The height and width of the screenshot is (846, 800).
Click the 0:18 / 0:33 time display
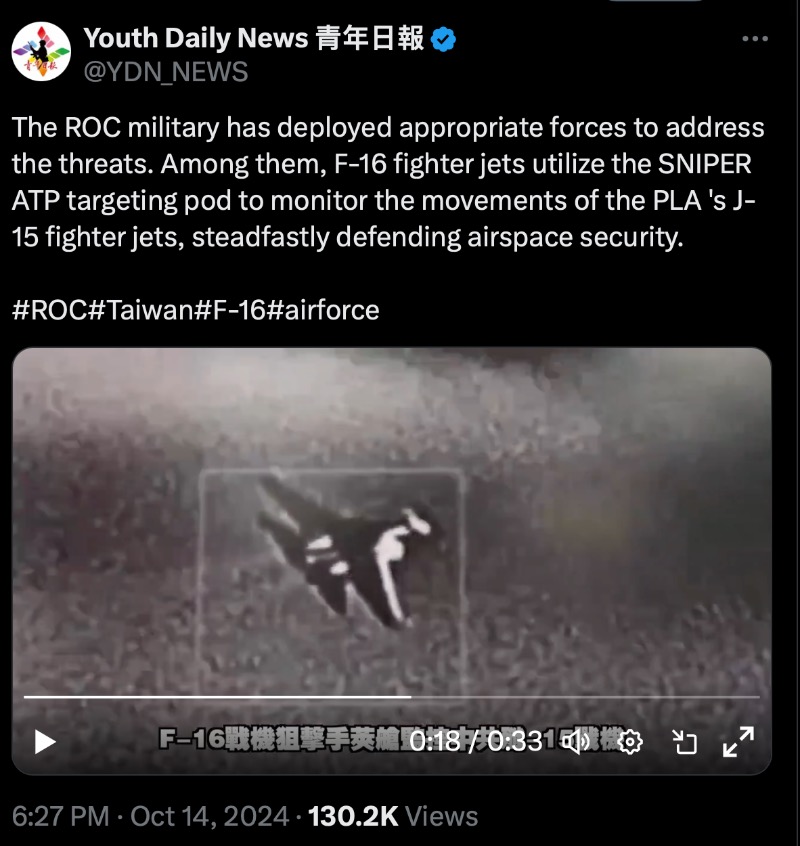pos(476,741)
